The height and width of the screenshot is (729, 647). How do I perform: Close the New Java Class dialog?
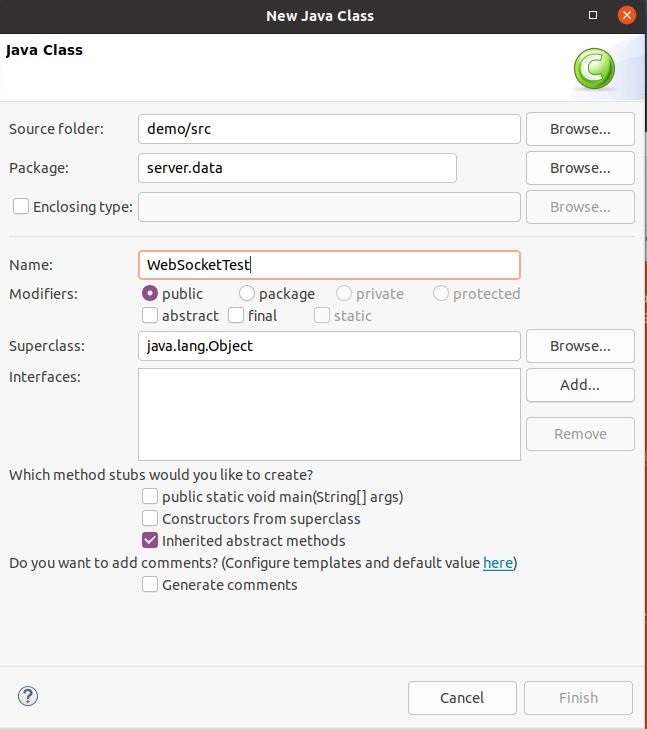(627, 15)
